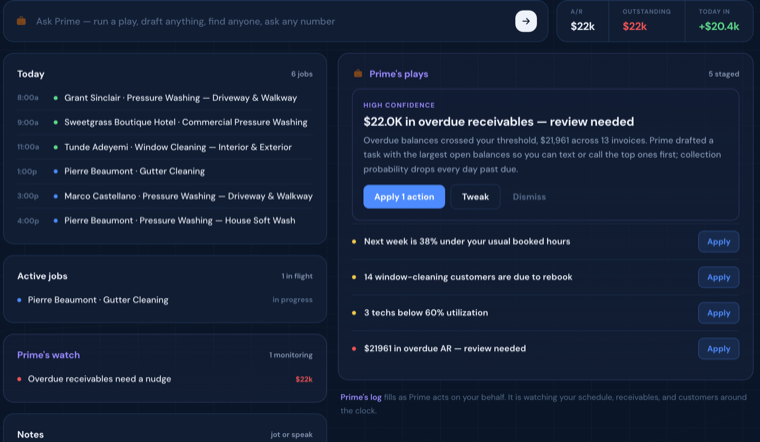The height and width of the screenshot is (442, 760).
Task: Click 14 window-cleaning customers due to rebook
Action: (x=468, y=277)
